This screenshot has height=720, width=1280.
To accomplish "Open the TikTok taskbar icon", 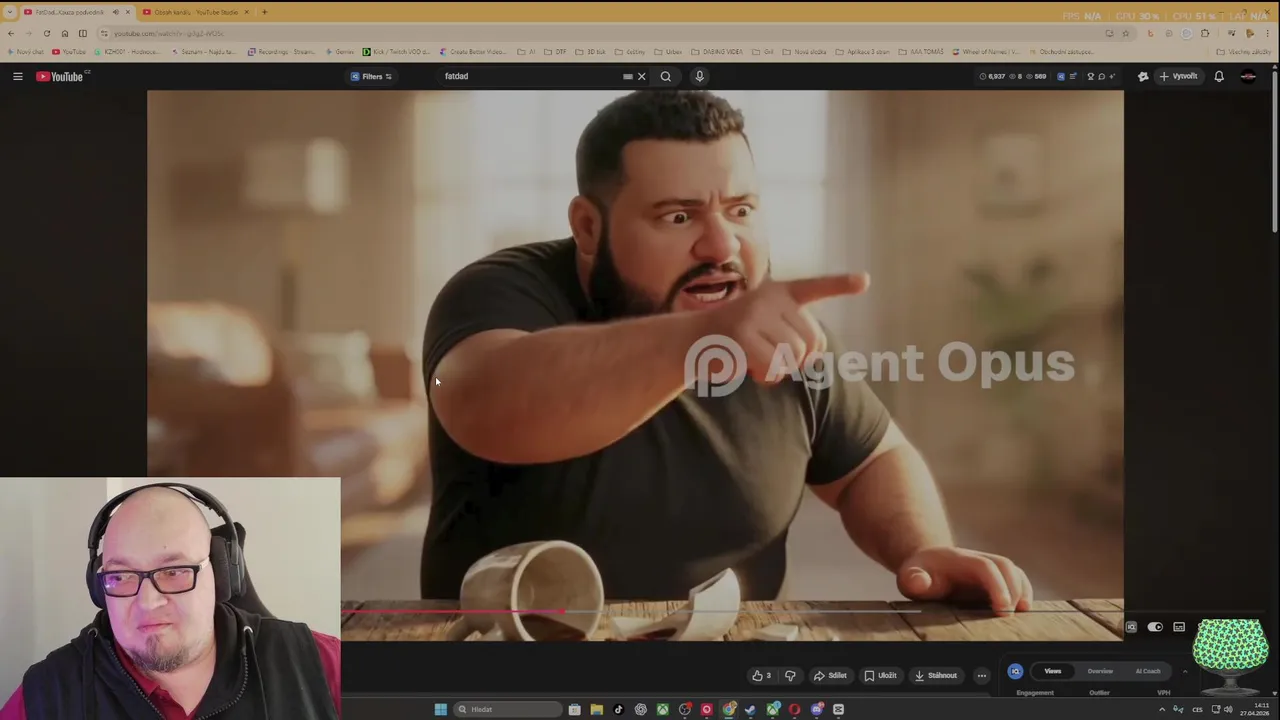I will coord(618,710).
